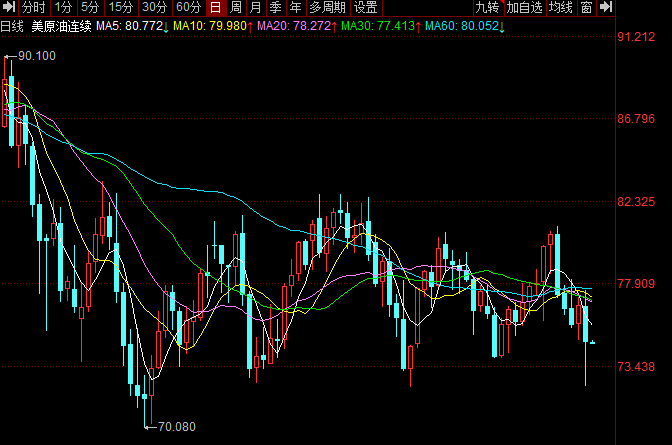This screenshot has height=445, width=672.
Task: Switch to the 周 weekly chart
Action: tap(235, 7)
